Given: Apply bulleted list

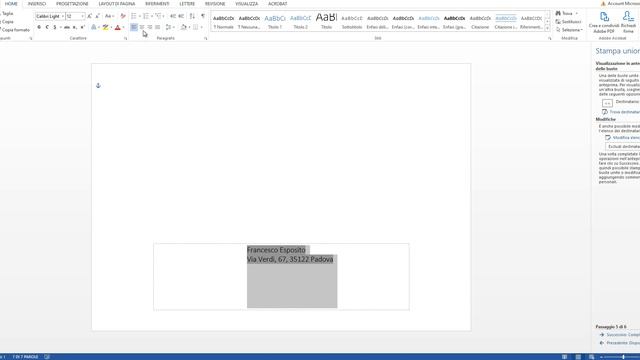Looking at the screenshot, I should [x=134, y=16].
